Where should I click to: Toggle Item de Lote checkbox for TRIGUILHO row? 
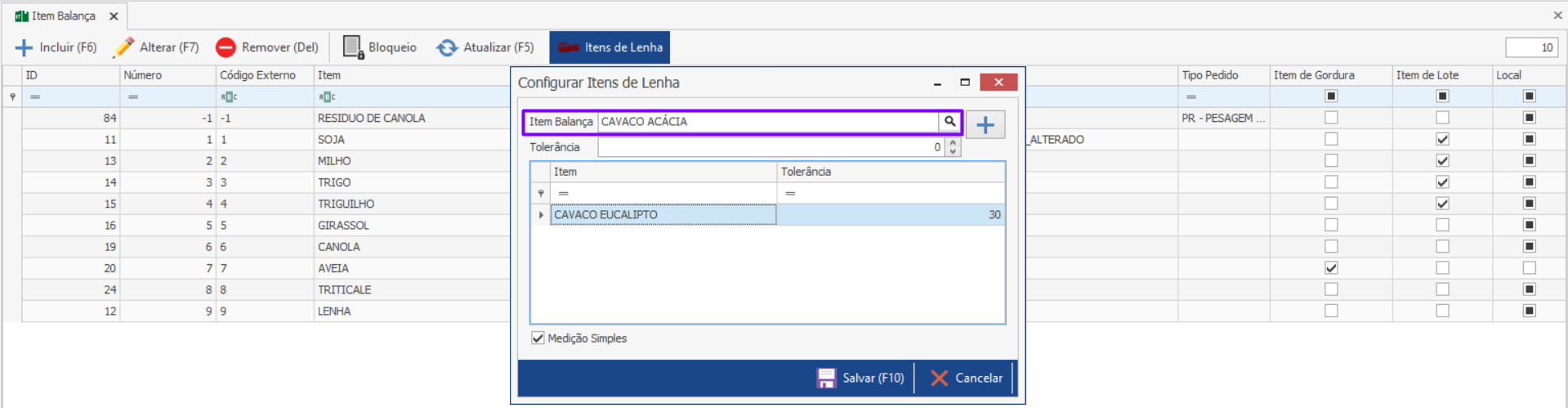[x=1442, y=204]
